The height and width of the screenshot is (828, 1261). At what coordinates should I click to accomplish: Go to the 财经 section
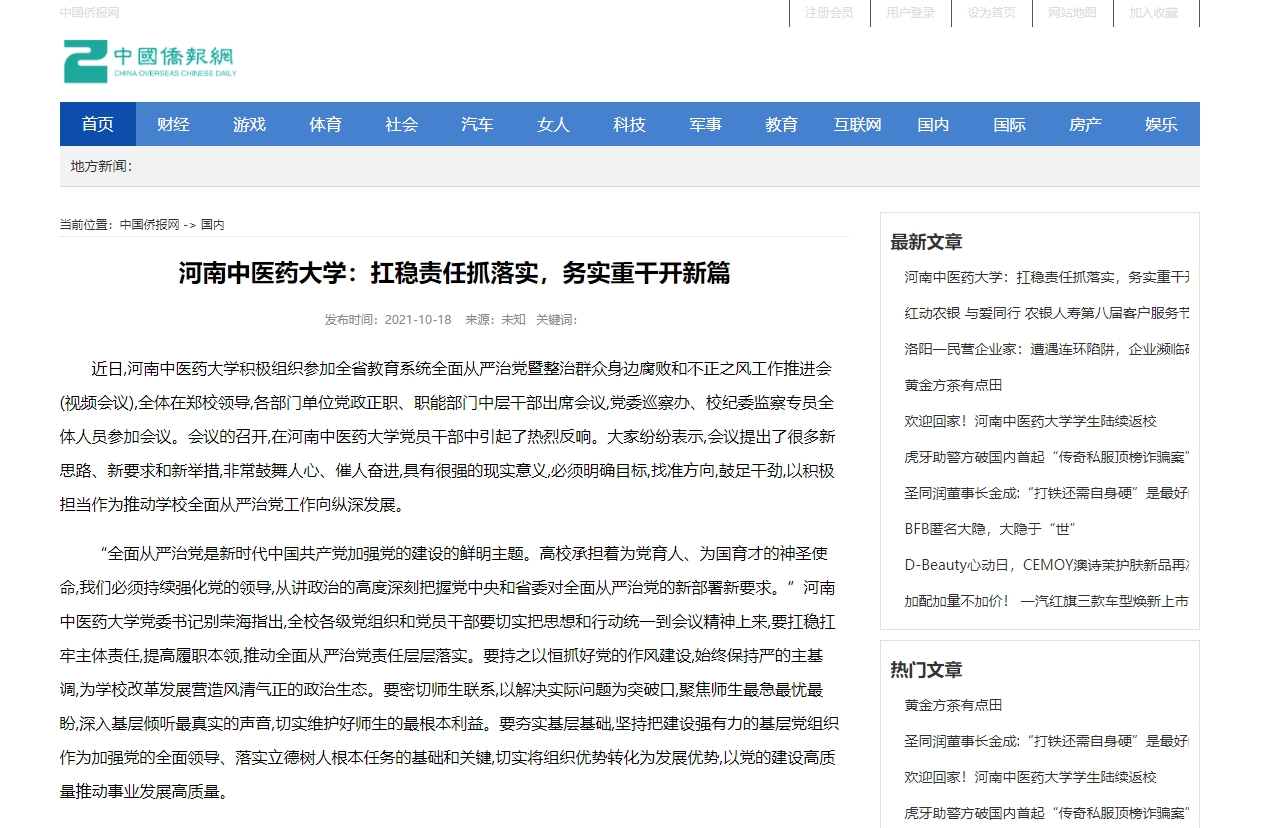[174, 124]
